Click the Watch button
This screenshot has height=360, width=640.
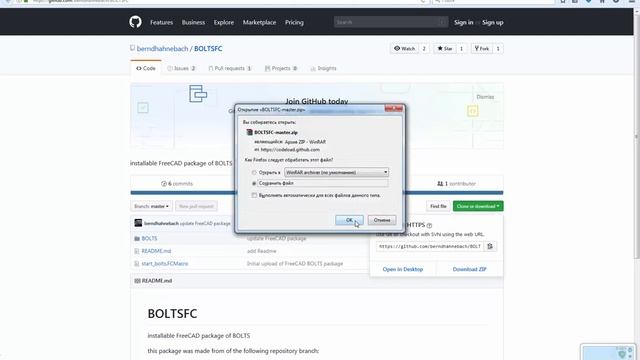click(404, 49)
